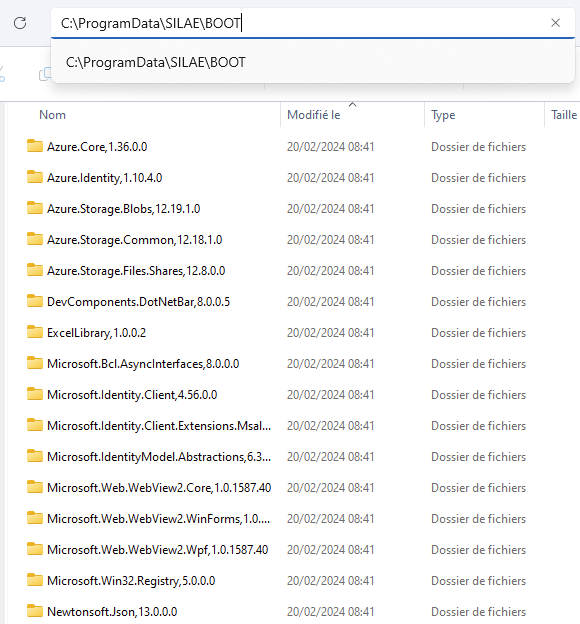Select the Microsoft.Identity.Client,4.56.0.0 folder name
Viewport: 580px width, 624px height.
pyautogui.click(x=132, y=395)
